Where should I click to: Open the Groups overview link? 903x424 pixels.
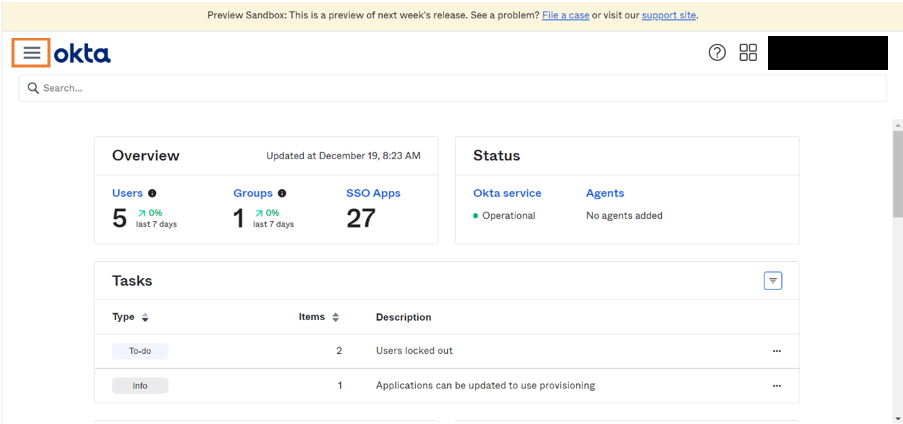click(x=252, y=193)
